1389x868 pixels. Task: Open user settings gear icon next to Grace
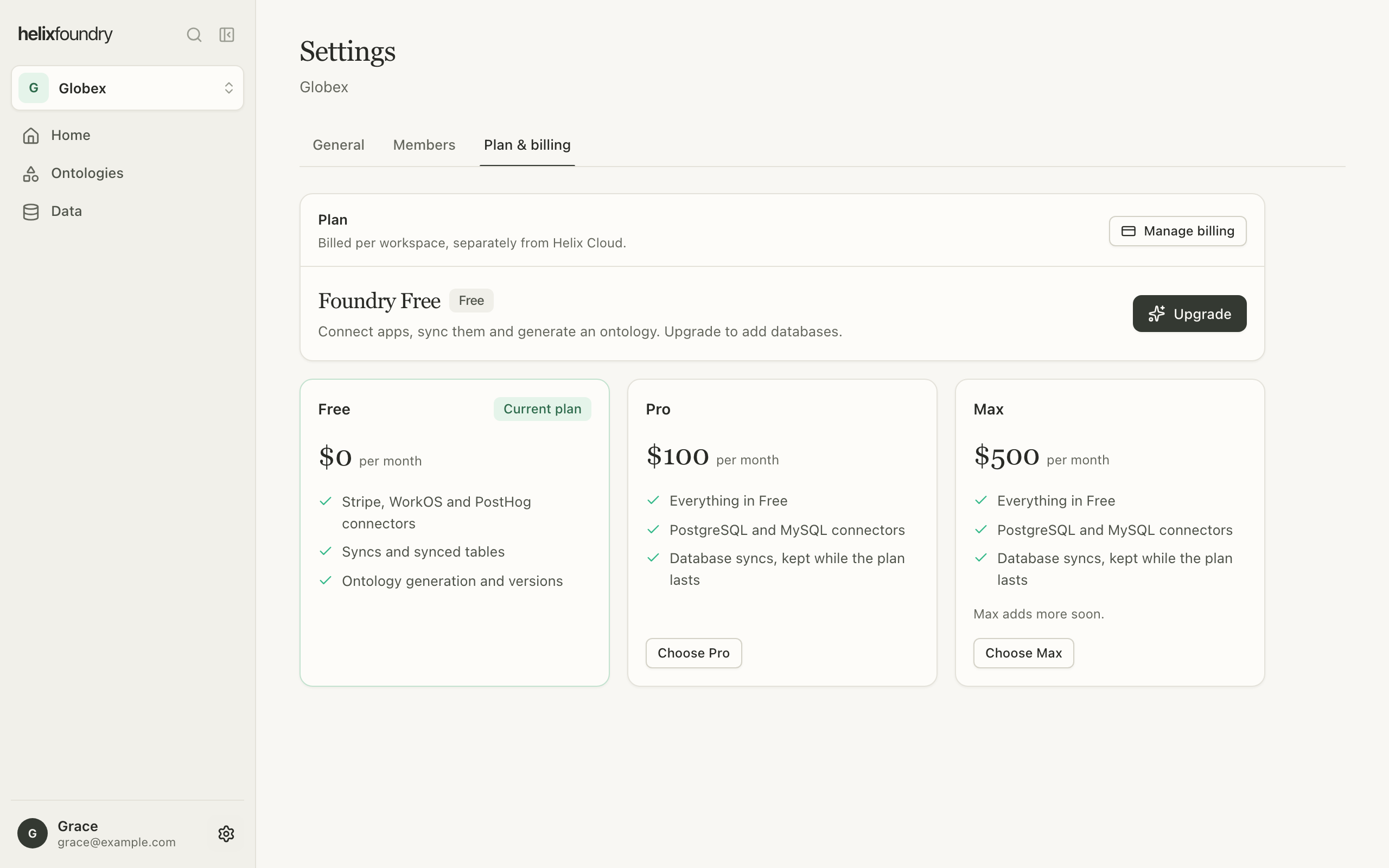pyautogui.click(x=226, y=834)
